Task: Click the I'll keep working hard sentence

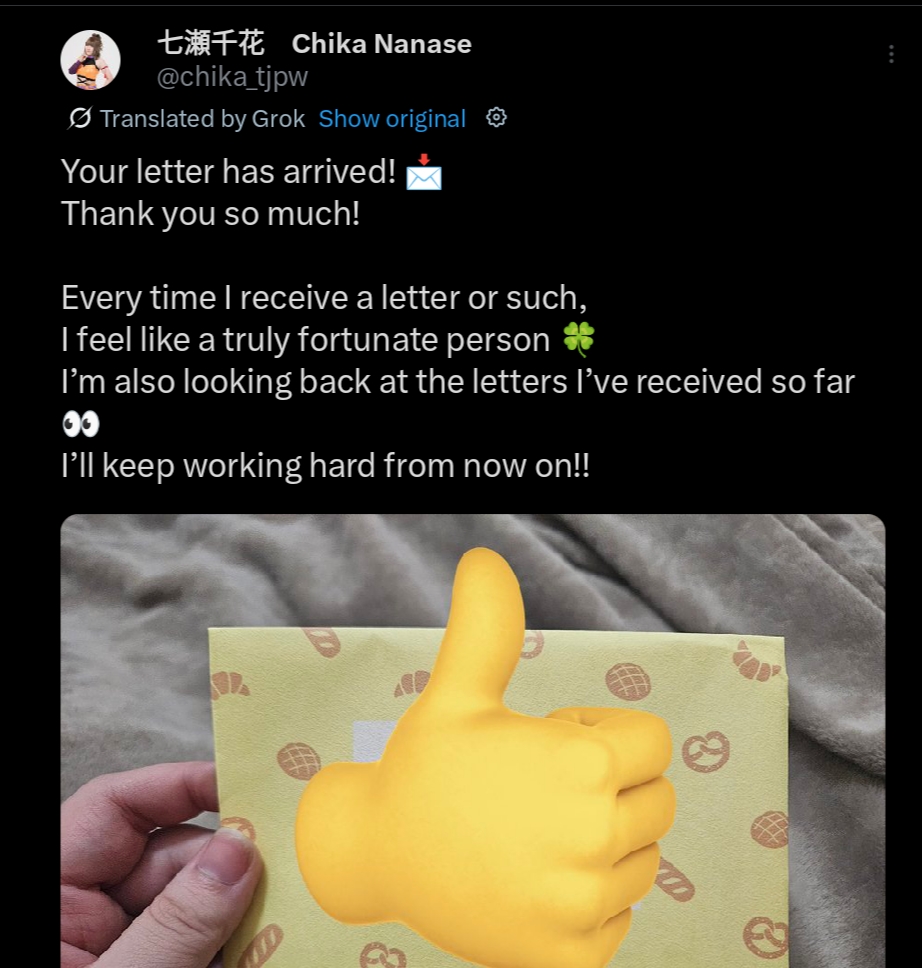Action: (x=325, y=465)
